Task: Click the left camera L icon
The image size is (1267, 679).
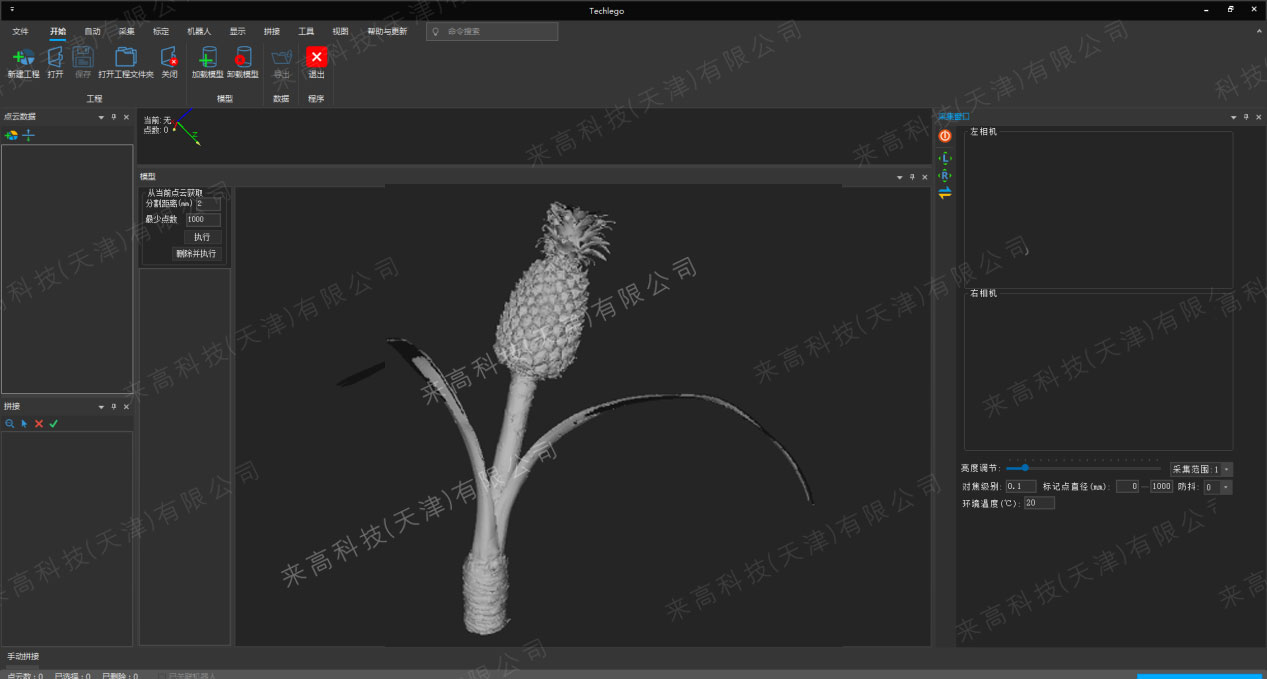Action: 945,158
